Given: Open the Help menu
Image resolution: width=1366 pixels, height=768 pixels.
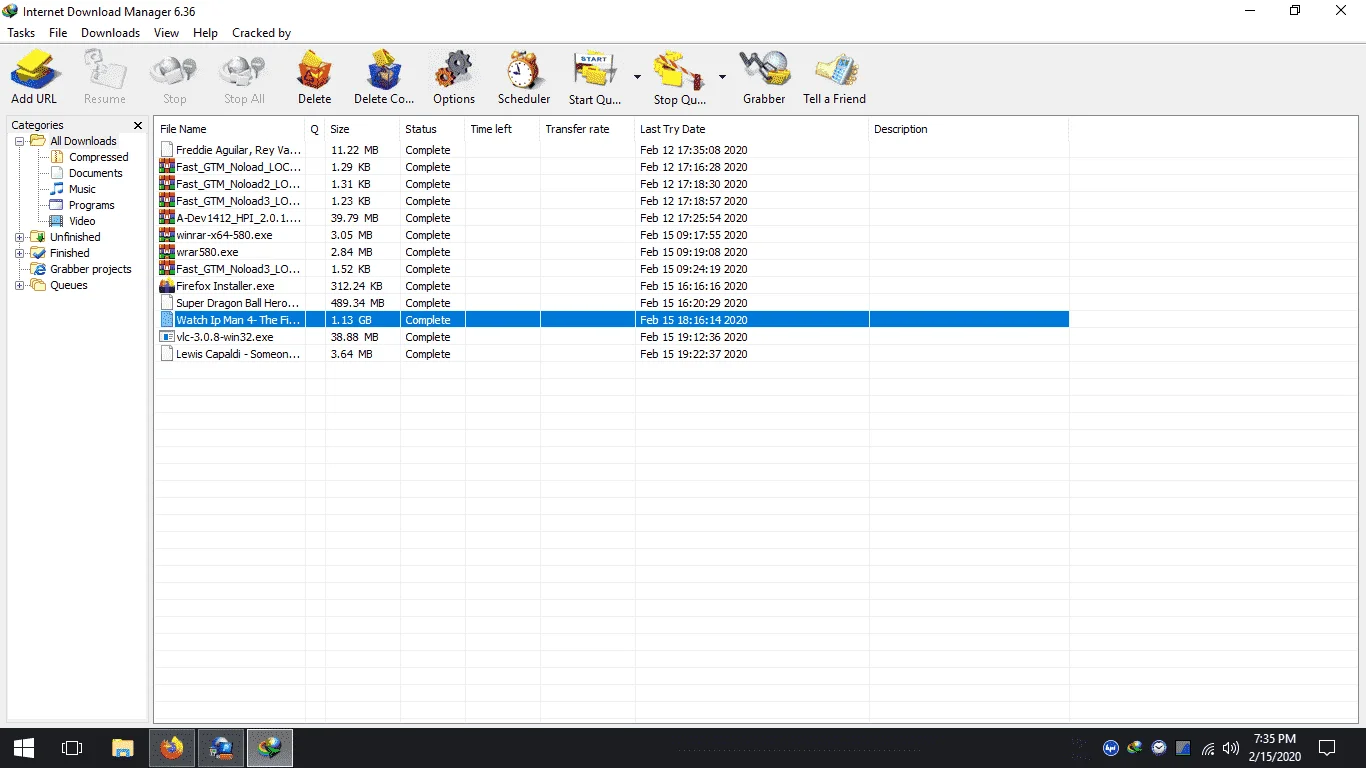Looking at the screenshot, I should pos(205,33).
